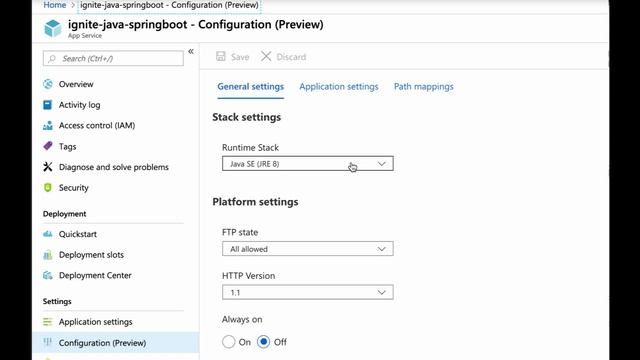Click the Deployment Center icon
This screenshot has height=360, width=640.
pyautogui.click(x=48, y=276)
